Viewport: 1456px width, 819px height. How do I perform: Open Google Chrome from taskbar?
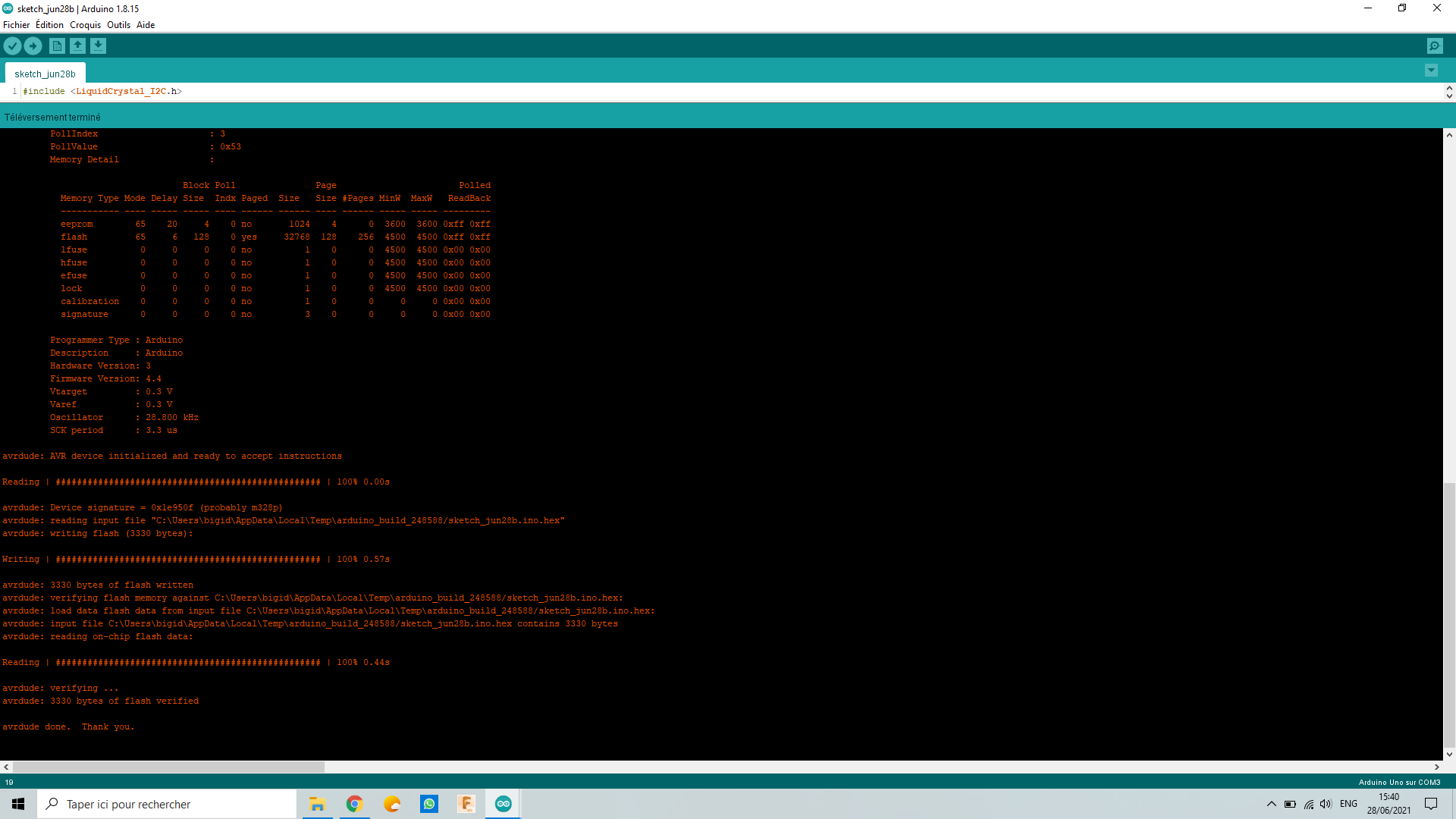tap(355, 804)
